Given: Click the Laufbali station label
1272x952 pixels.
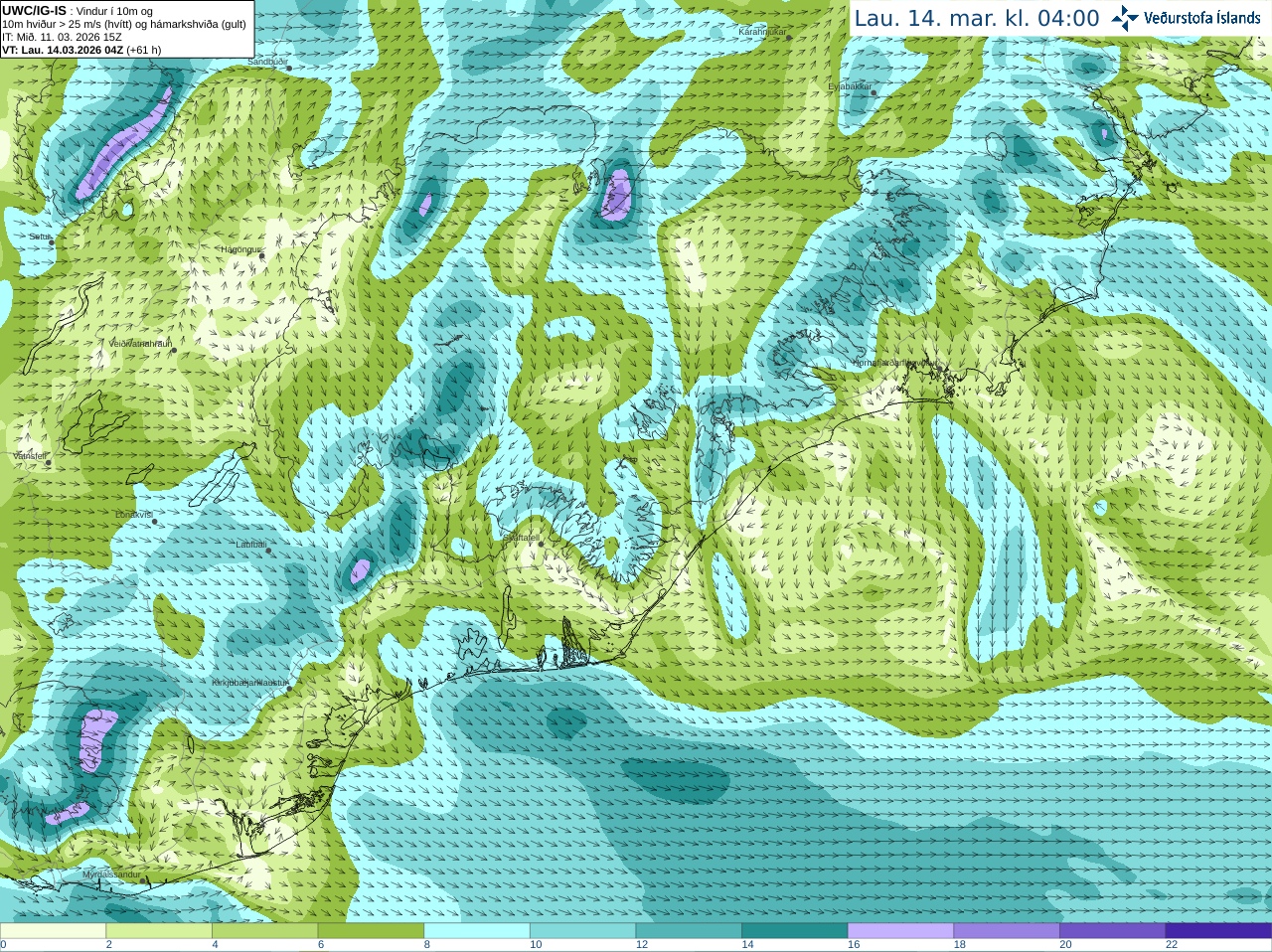Looking at the screenshot, I should pos(250,545).
